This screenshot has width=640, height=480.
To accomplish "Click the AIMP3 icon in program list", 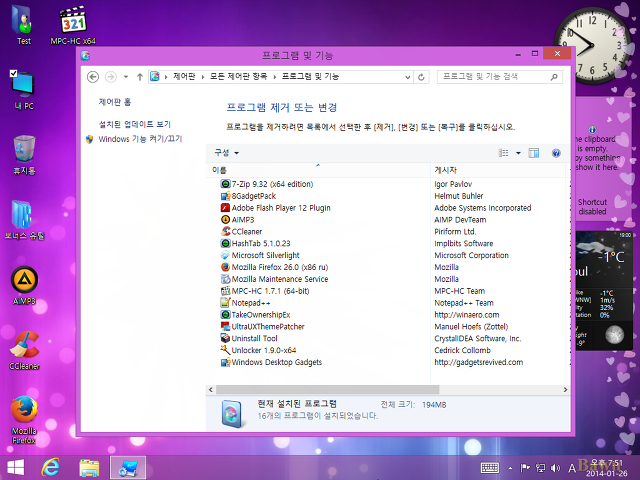I will (x=225, y=220).
